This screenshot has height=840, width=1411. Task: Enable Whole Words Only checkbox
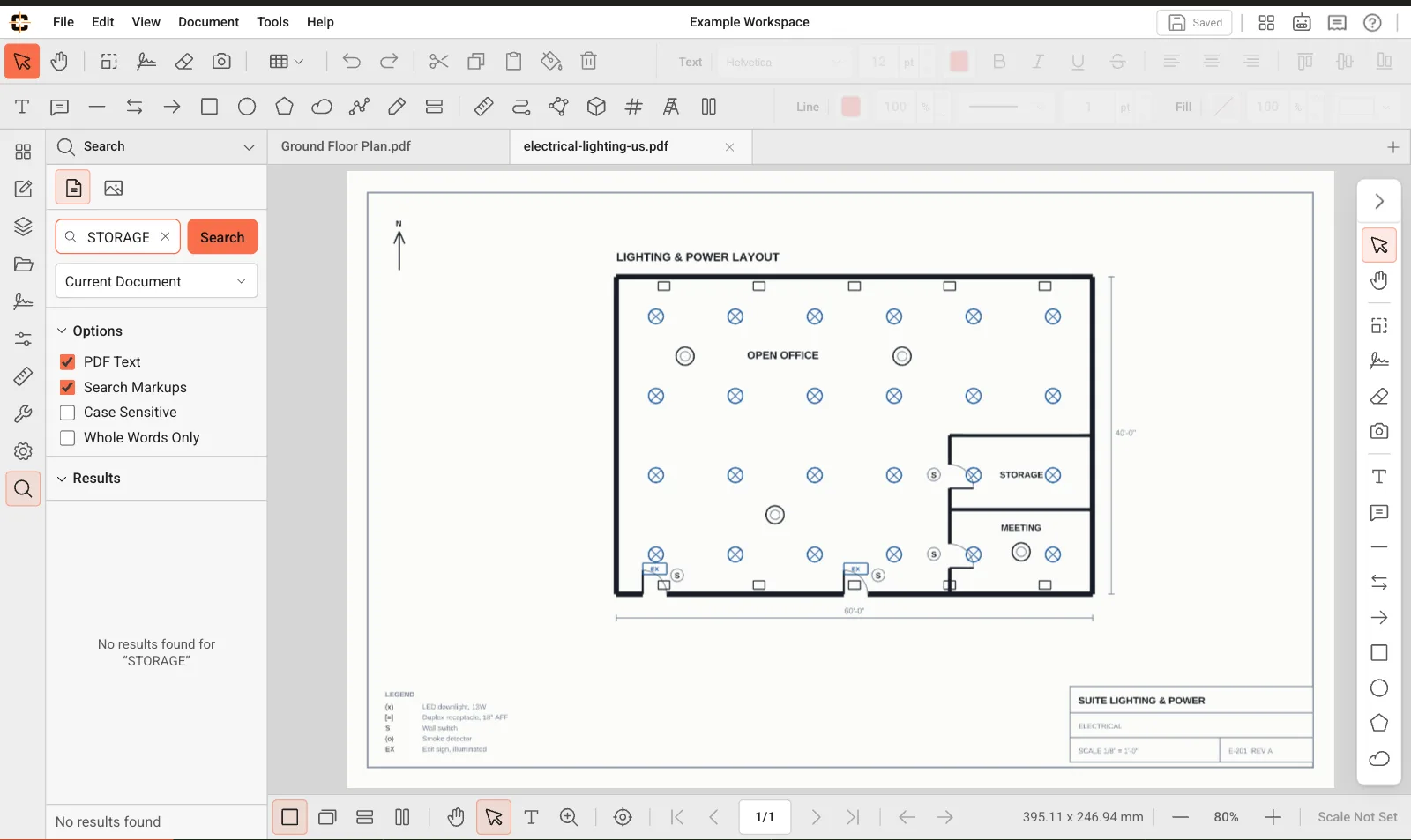pyautogui.click(x=67, y=438)
